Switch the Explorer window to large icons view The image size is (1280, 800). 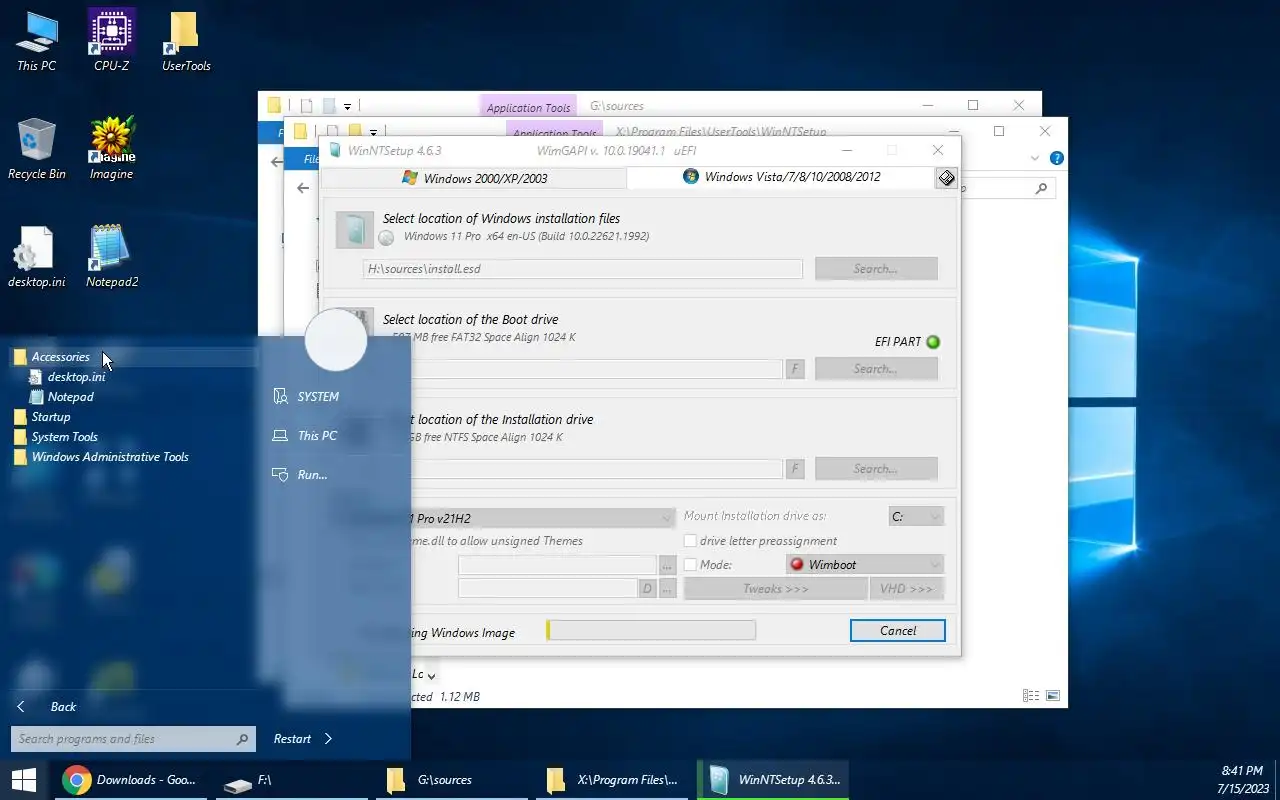pos(1053,696)
